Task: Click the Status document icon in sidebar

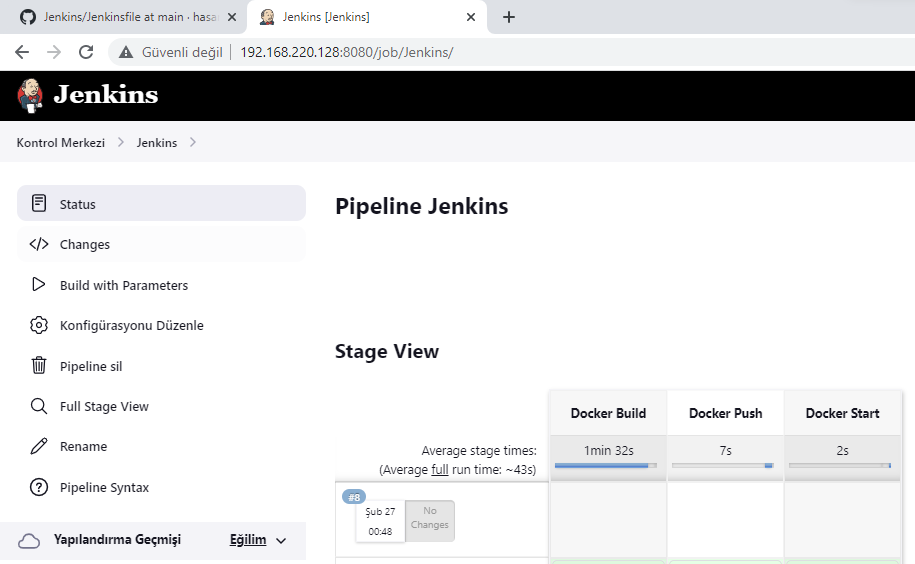Action: pos(39,203)
